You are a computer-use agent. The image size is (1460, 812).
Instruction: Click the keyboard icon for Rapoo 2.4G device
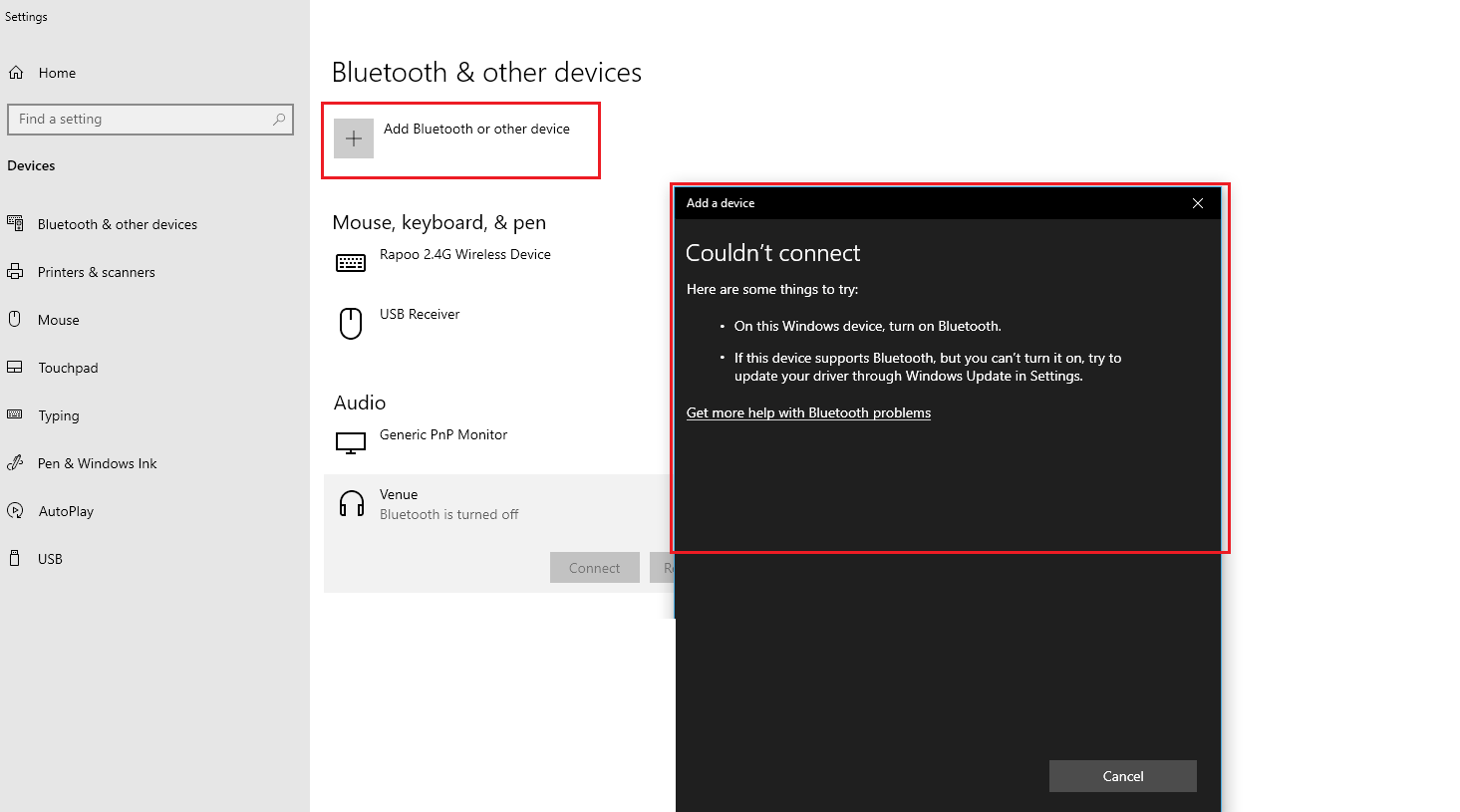[351, 263]
